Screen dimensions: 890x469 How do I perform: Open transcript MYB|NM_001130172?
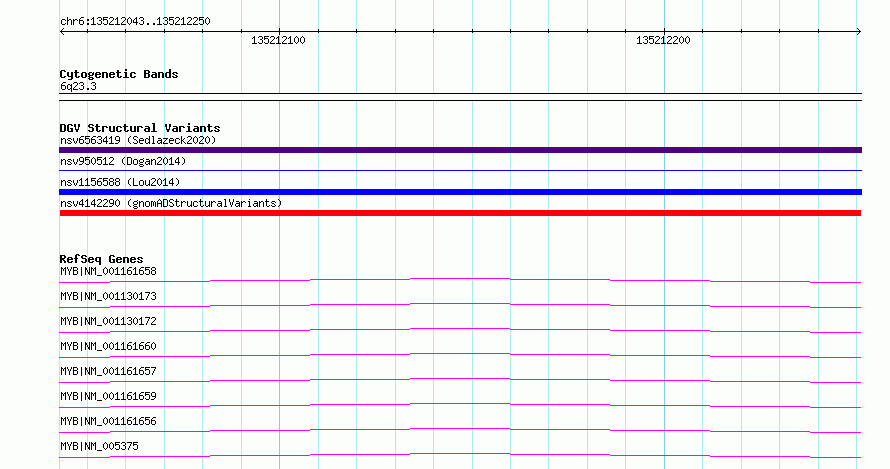coord(108,321)
